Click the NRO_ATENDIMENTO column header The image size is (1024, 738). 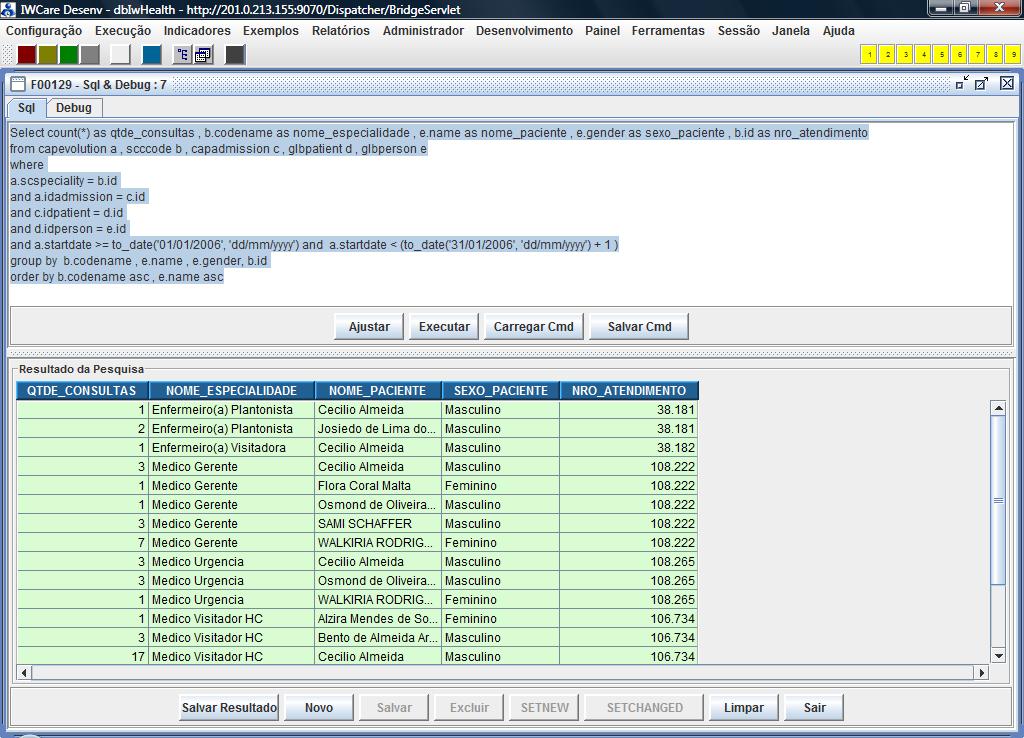[630, 391]
